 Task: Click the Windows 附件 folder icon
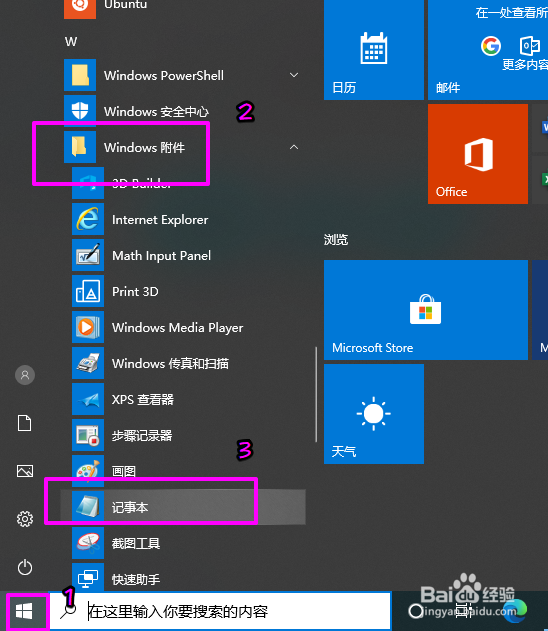pyautogui.click(x=80, y=147)
